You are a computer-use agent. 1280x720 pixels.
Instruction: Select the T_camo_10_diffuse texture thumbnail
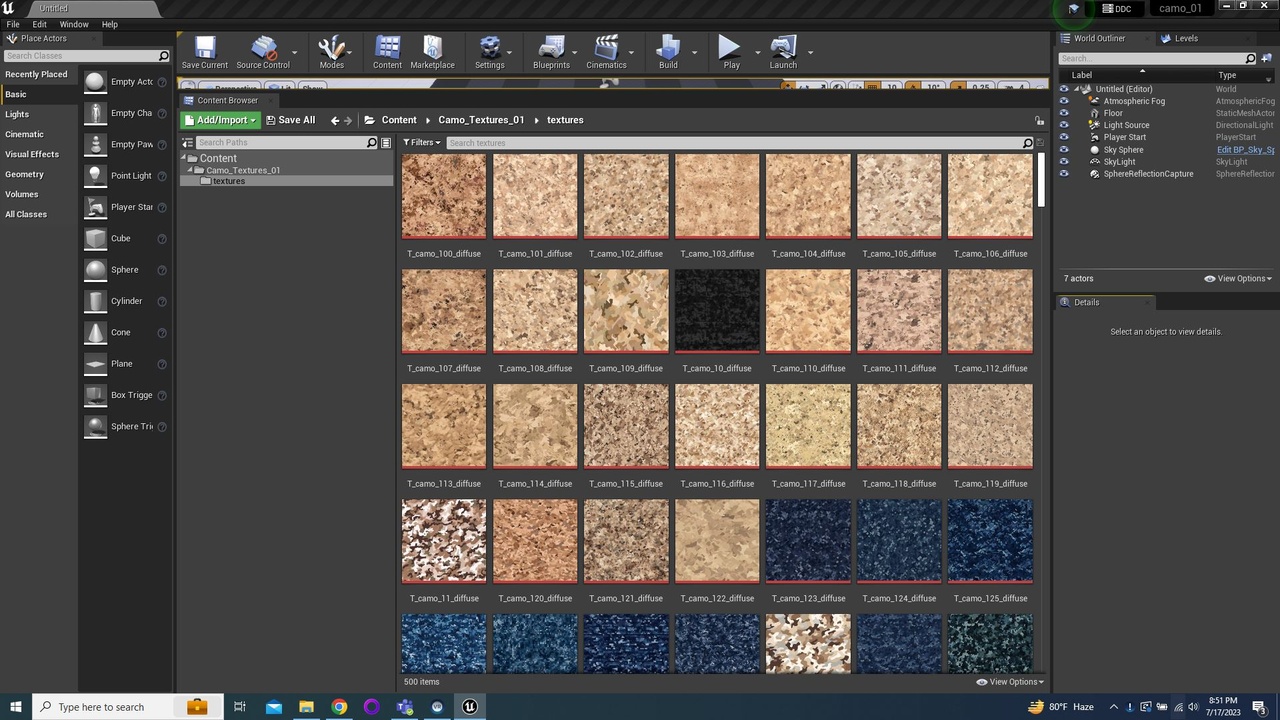[717, 311]
